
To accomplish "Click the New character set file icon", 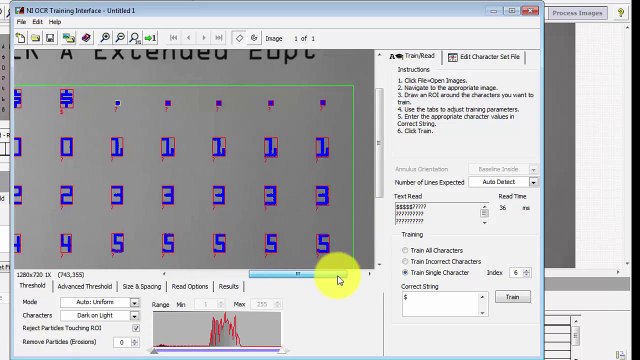I will point(20,38).
